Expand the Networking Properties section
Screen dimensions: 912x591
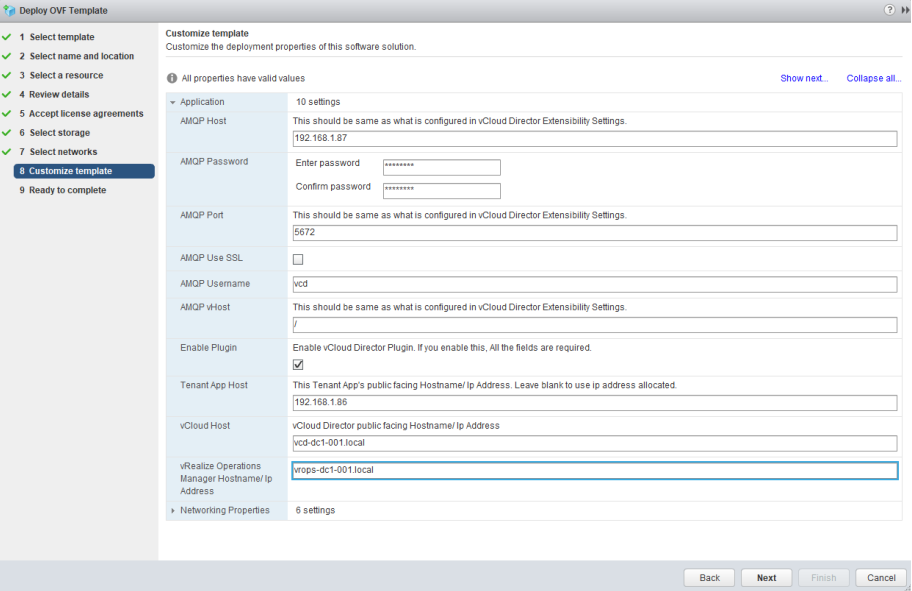[173, 510]
